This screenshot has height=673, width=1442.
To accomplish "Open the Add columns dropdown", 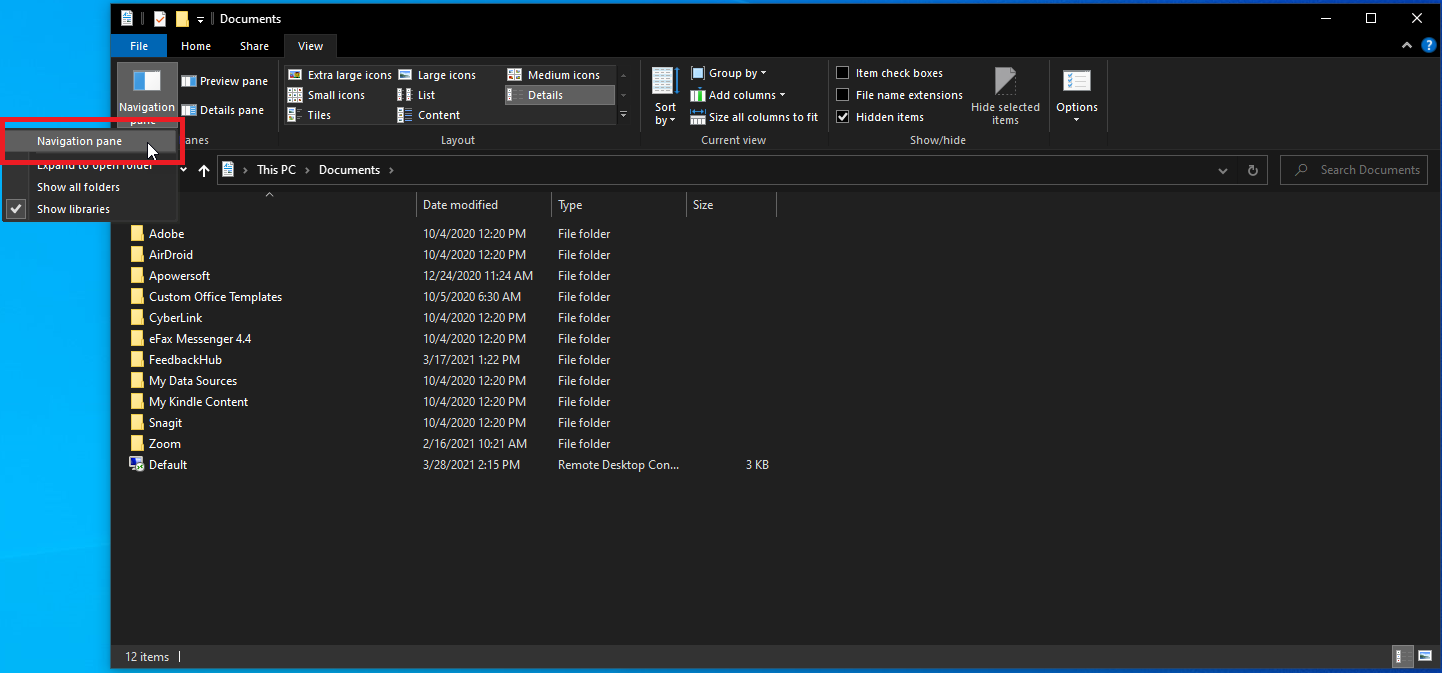I will [x=738, y=95].
